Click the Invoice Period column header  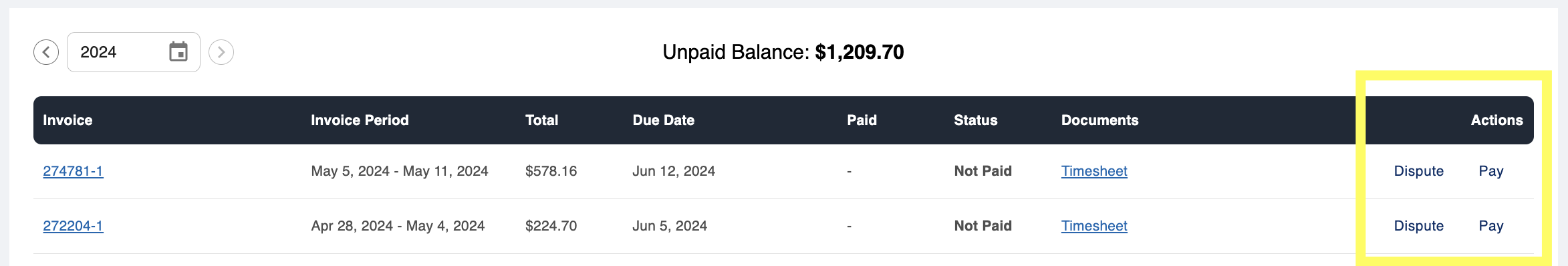point(360,120)
